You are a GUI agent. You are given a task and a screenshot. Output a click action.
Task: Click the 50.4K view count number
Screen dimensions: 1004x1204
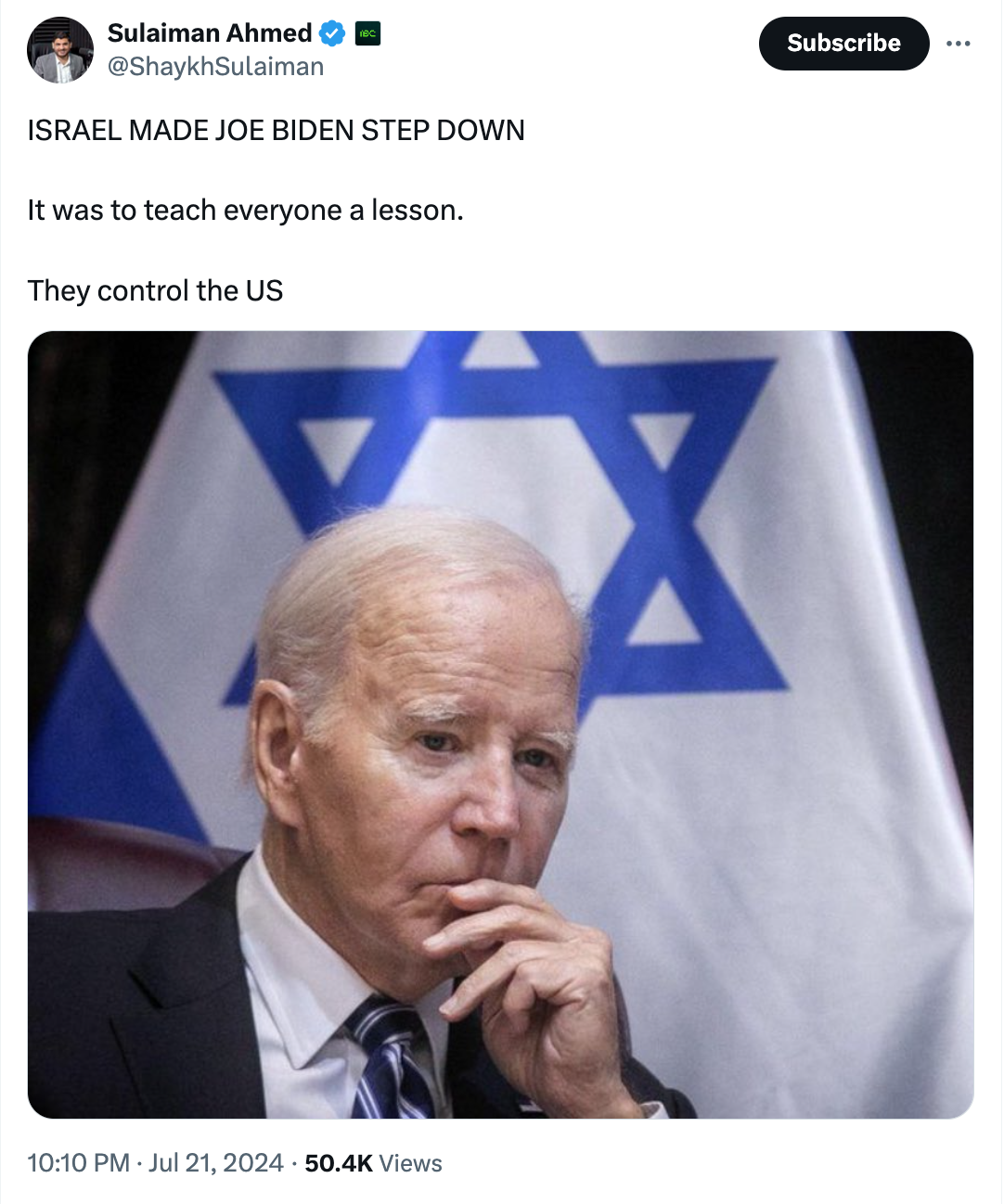(339, 1163)
